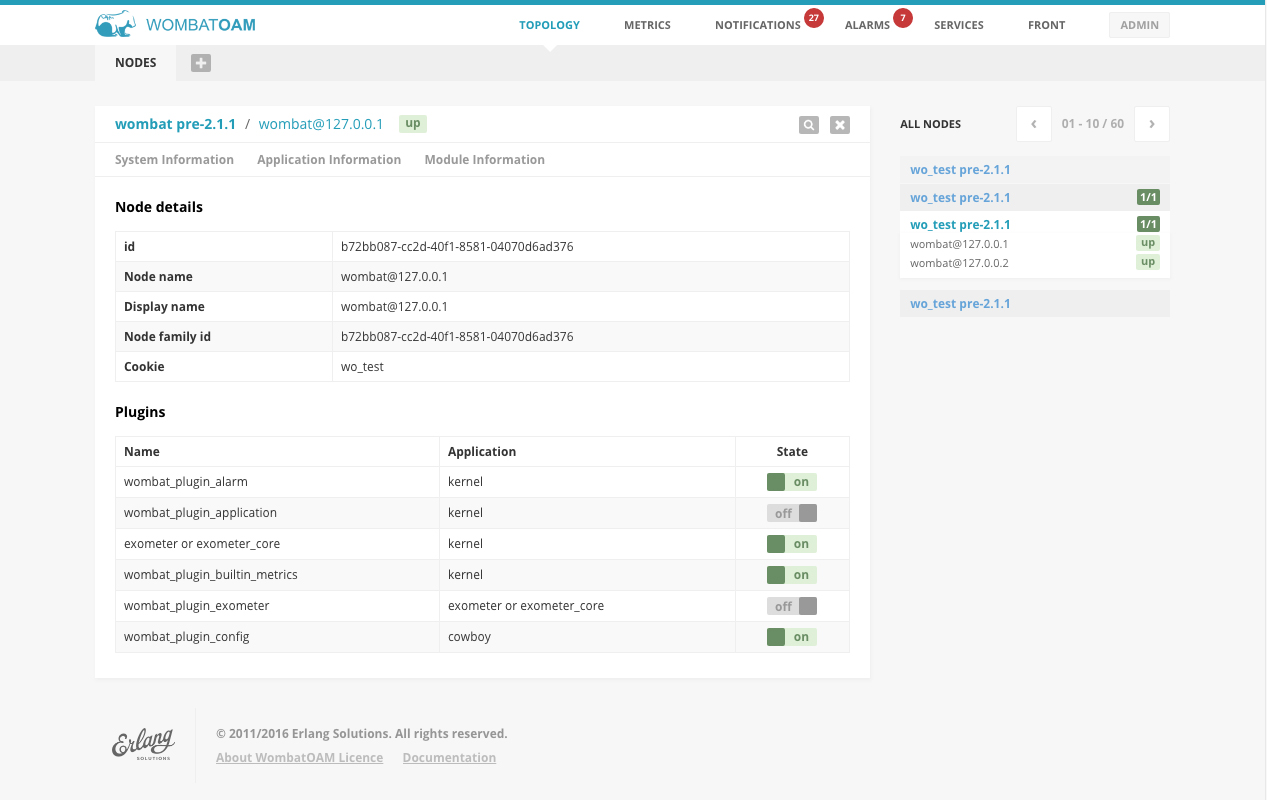Click the wombat_plugin_exometer name cell
Viewport: 1267px width, 800px height.
277,606
